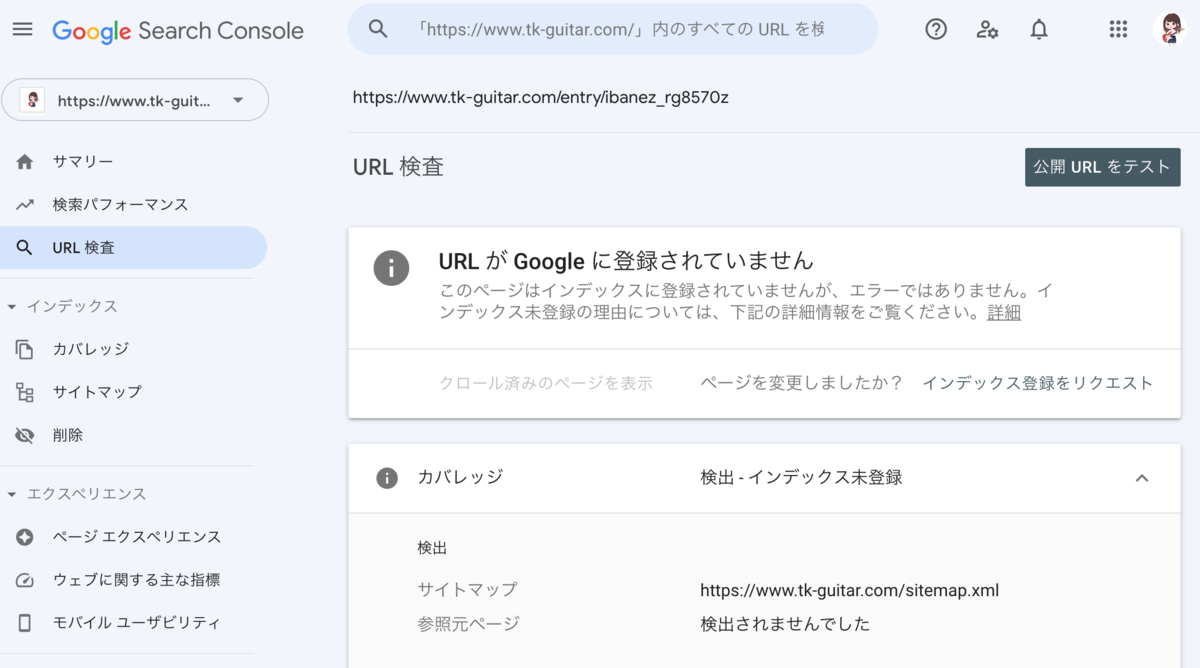Click the pages icon beside カバレッジ

(x=25, y=349)
